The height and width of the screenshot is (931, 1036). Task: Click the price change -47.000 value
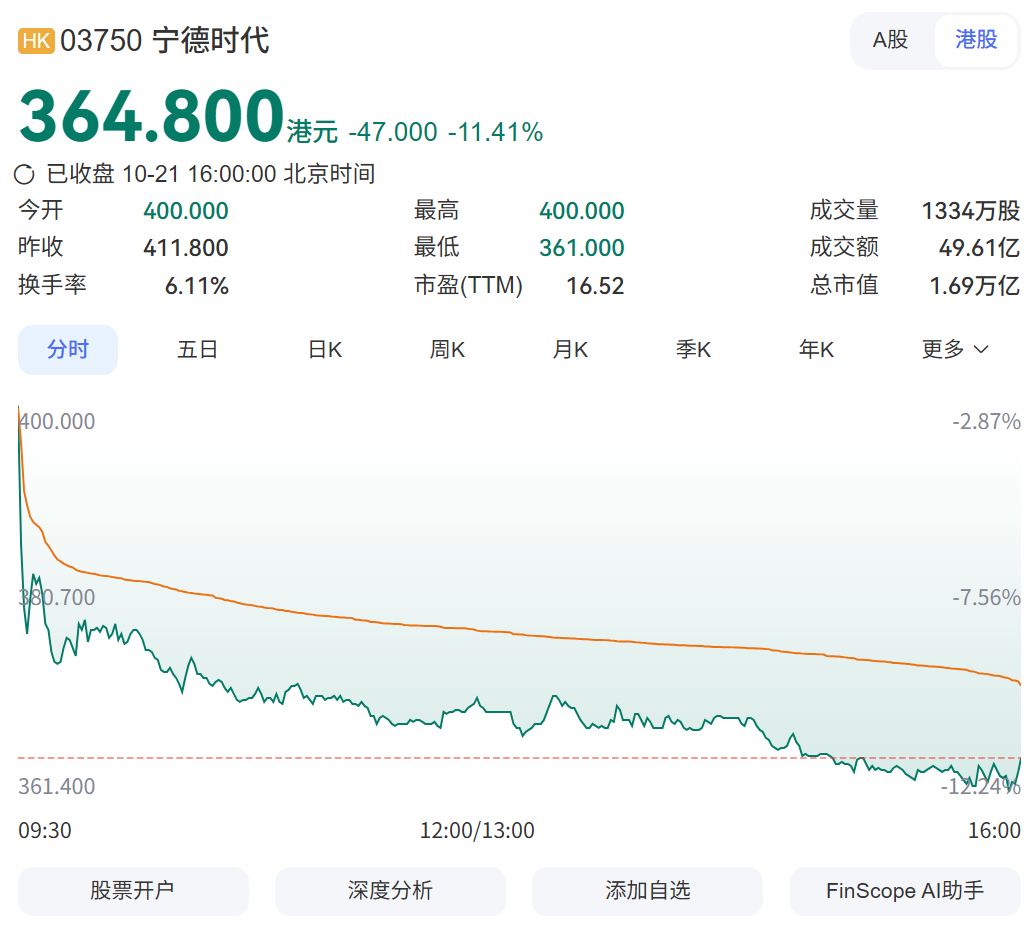tap(392, 132)
